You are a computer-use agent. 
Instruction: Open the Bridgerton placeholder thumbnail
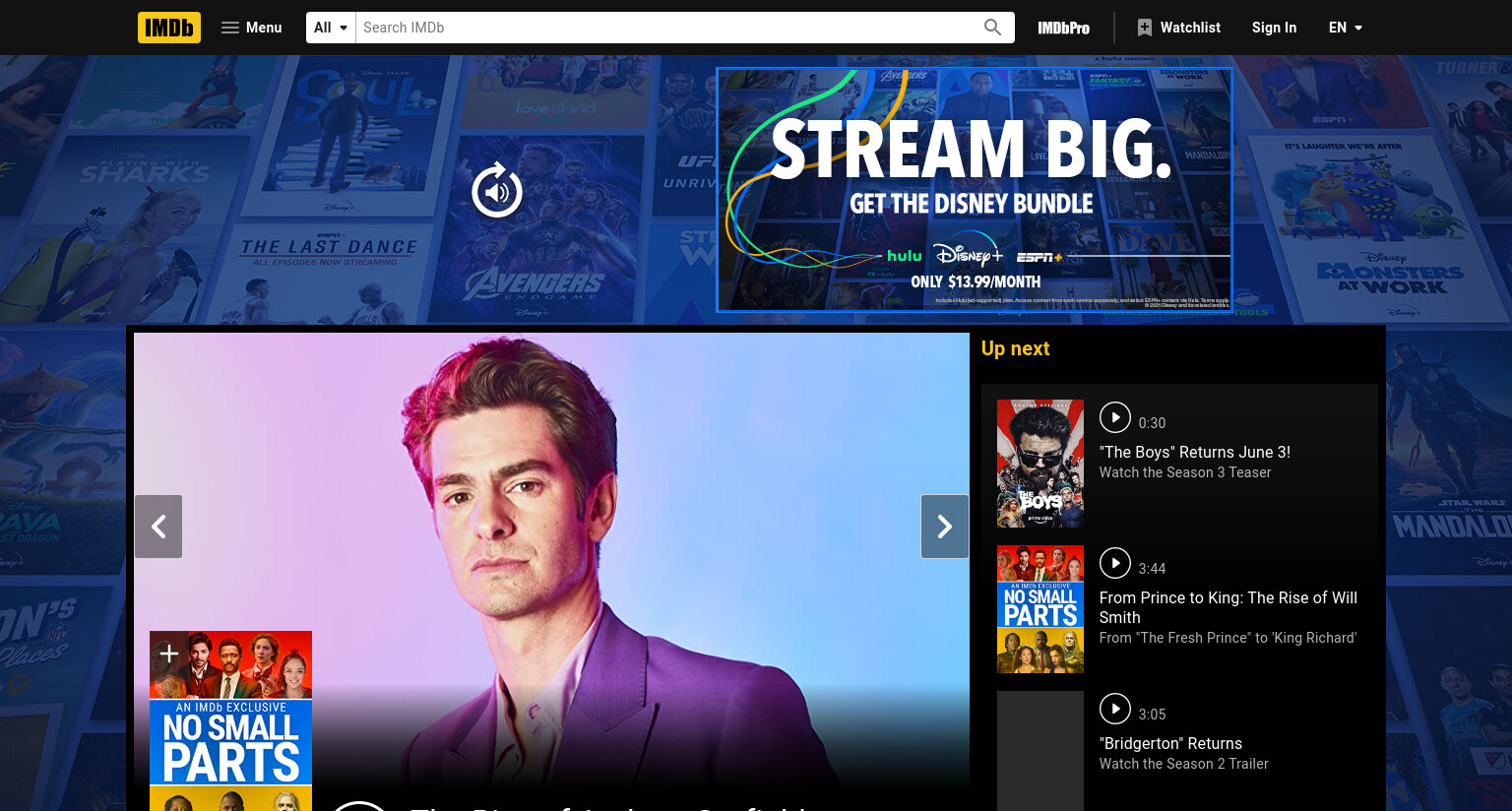point(1040,751)
